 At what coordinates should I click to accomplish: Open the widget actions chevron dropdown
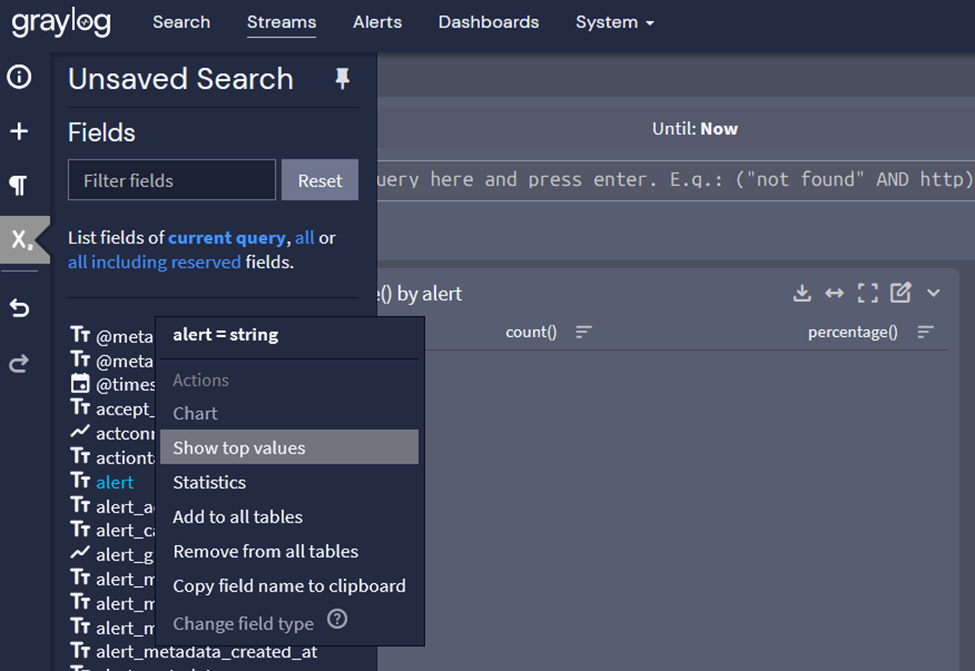[x=933, y=293]
